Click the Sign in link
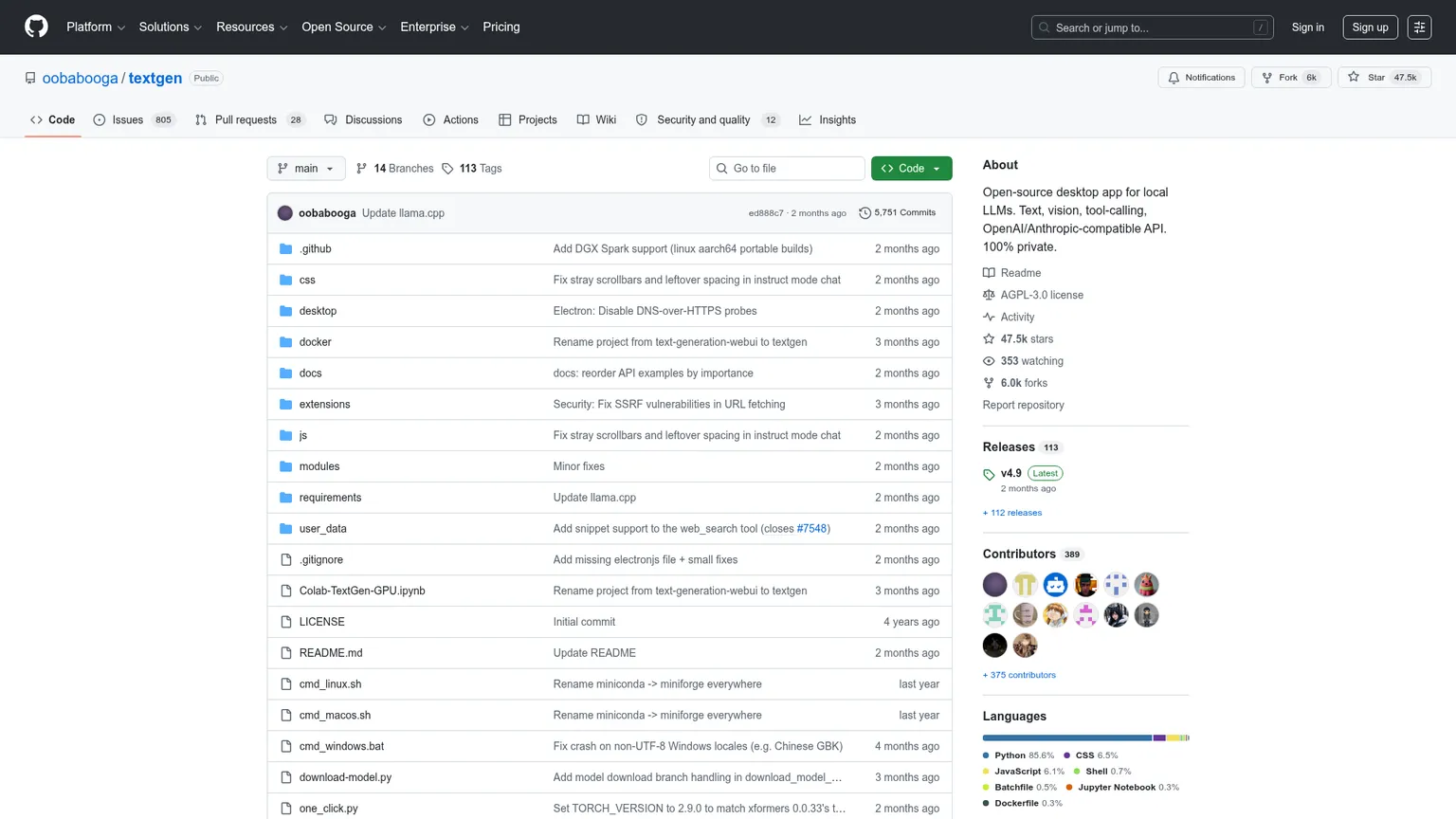Viewport: 1456px width, 819px height. [1307, 27]
